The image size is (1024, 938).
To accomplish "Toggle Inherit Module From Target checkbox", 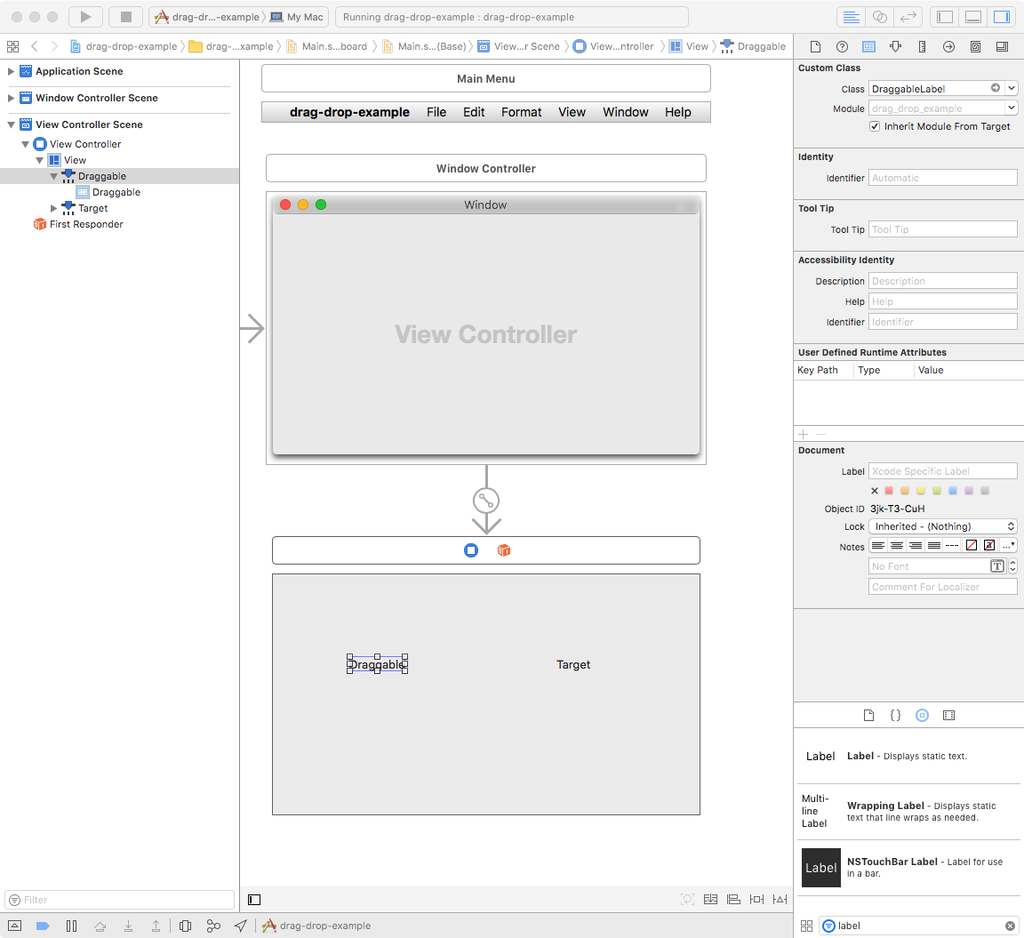I will (874, 127).
